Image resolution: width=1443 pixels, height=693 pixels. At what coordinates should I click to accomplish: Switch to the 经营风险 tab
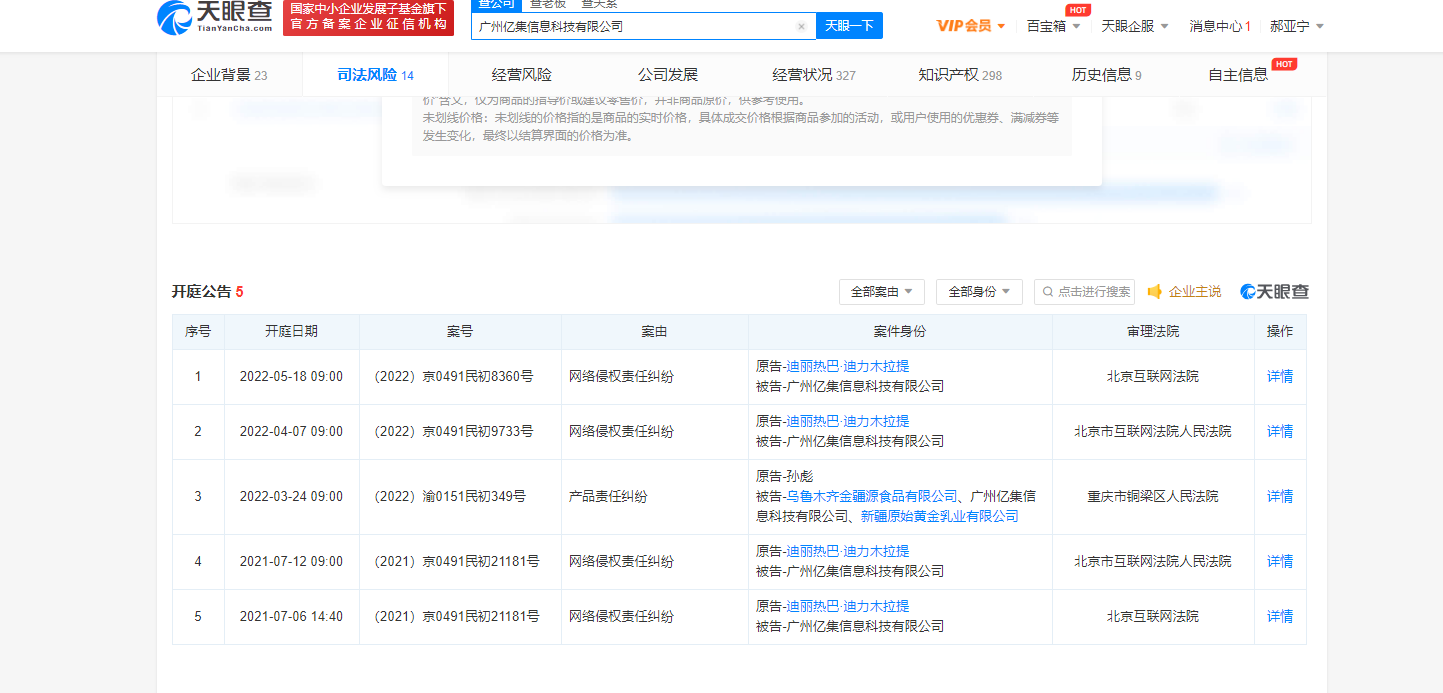(522, 75)
